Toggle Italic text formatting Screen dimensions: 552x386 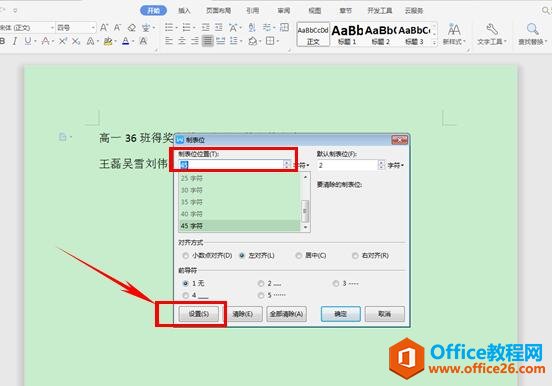pyautogui.click(x=14, y=41)
